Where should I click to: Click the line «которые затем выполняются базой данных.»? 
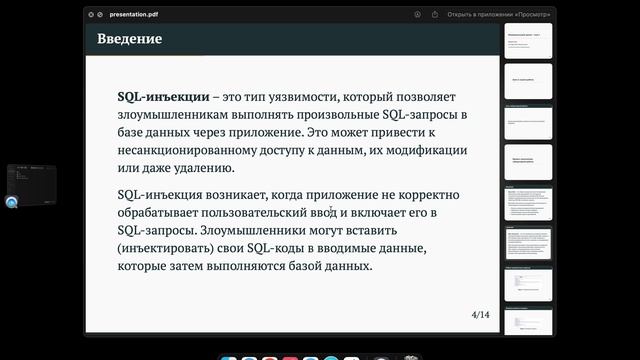click(x=245, y=266)
